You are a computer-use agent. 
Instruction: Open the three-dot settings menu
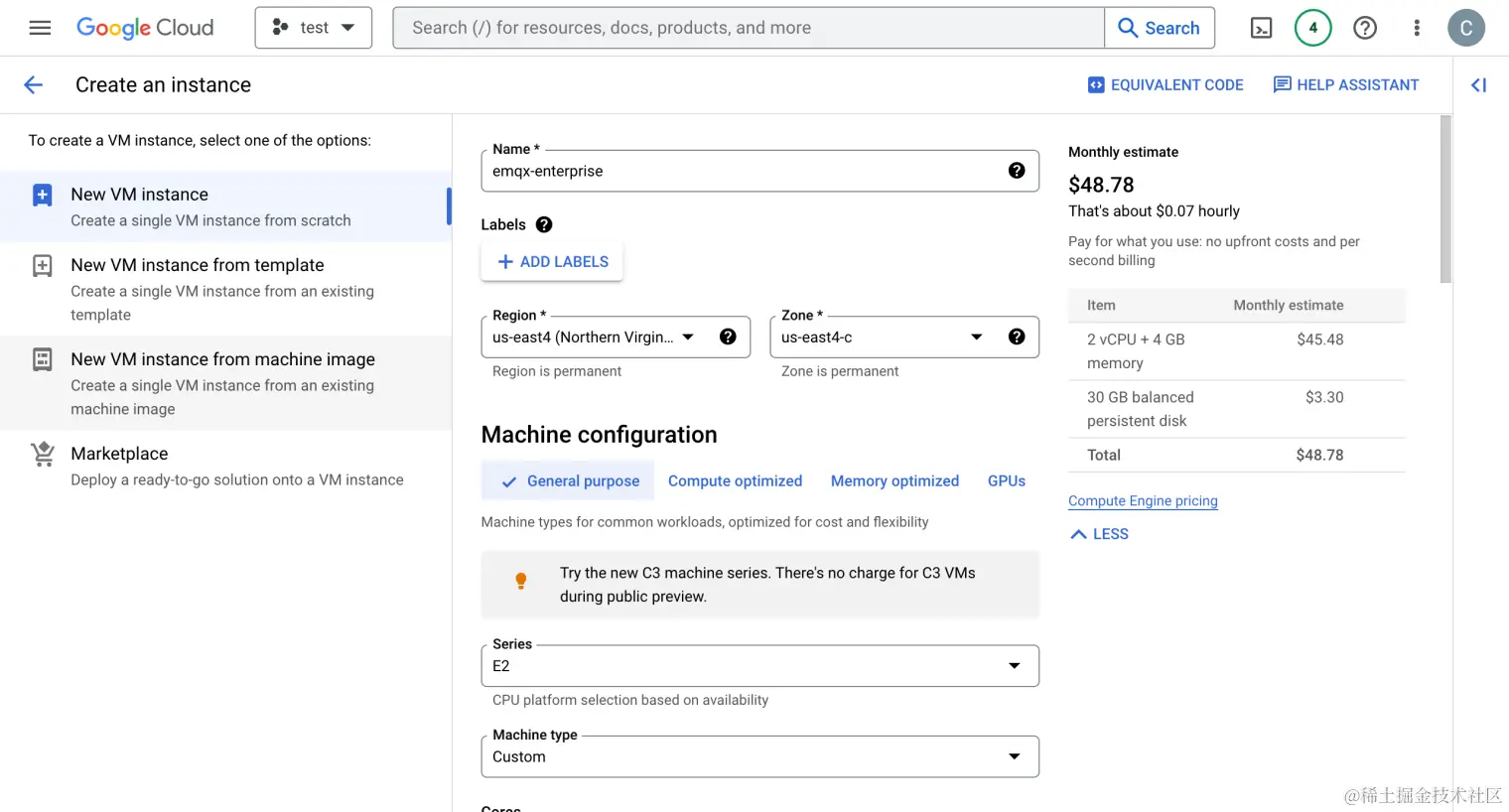1417,28
